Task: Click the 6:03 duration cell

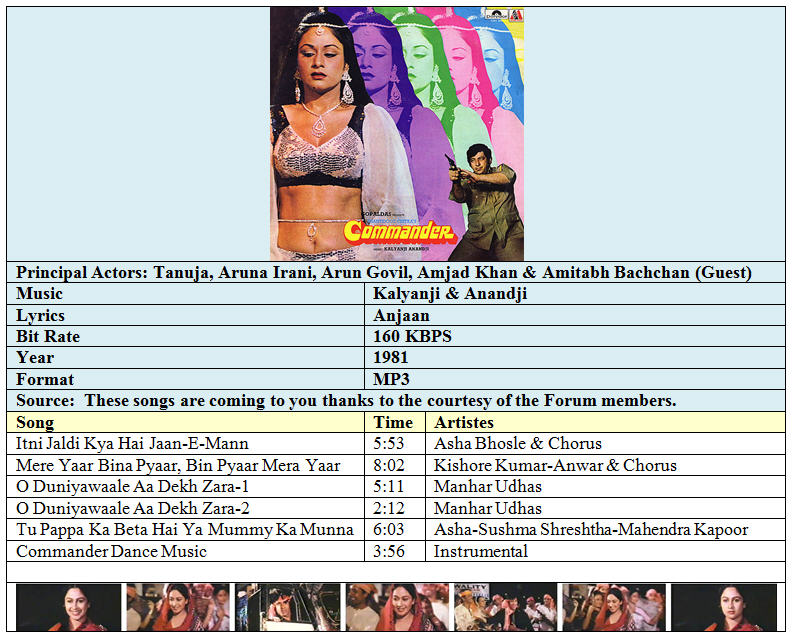Action: click(x=395, y=529)
